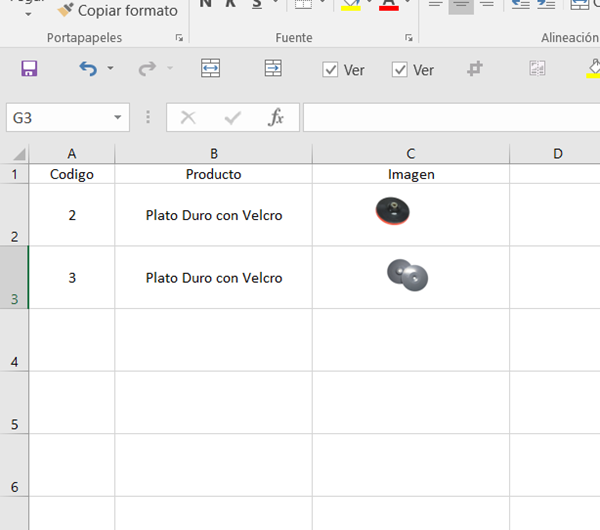The image size is (600, 530).
Task: Click inside the empty formula bar
Action: 452,117
